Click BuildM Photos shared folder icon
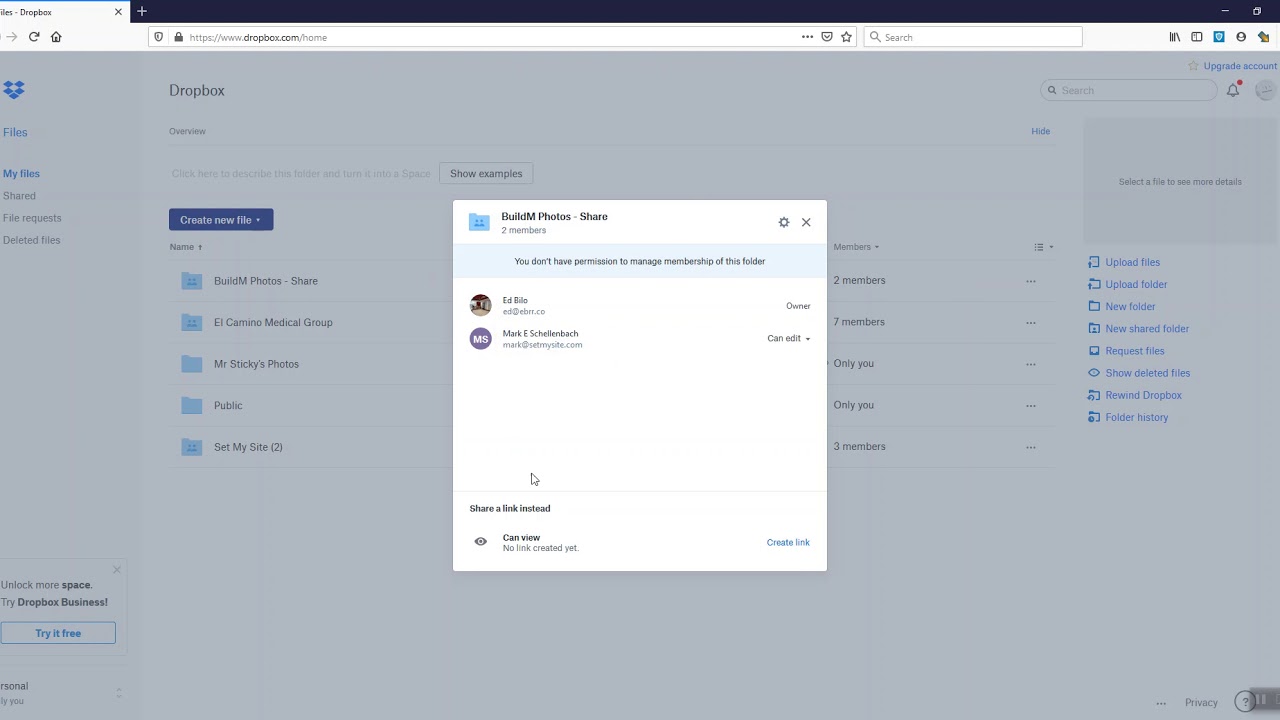 click(x=192, y=281)
